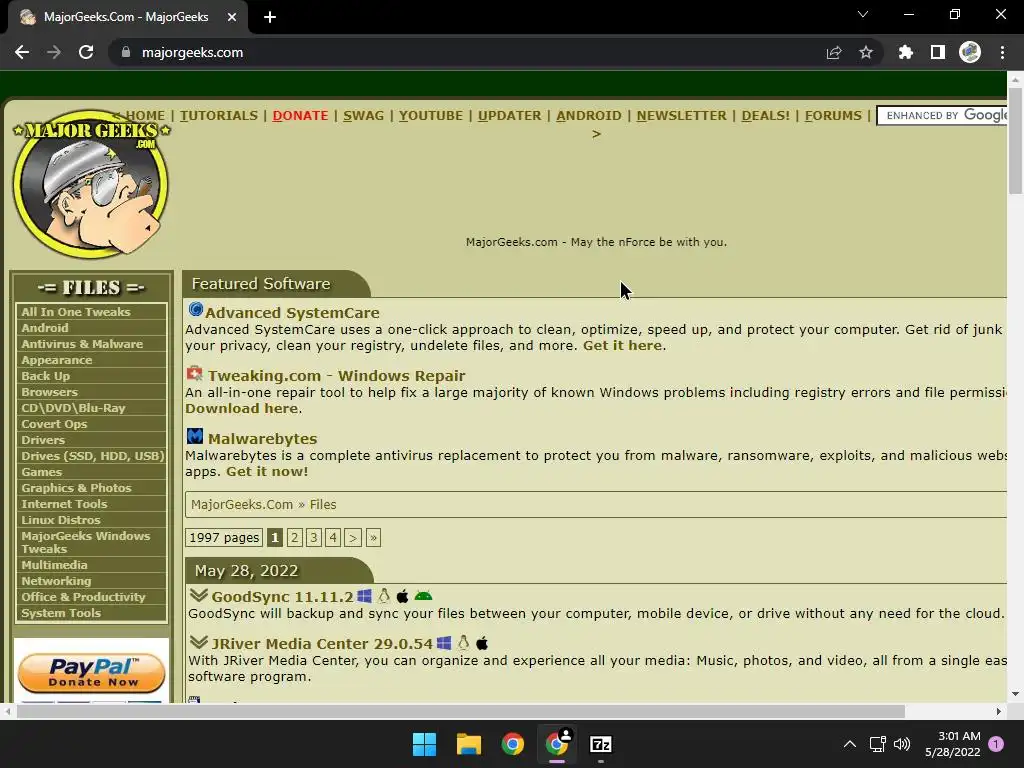1024x768 pixels.
Task: Open the FORUMS nav menu item
Action: (833, 116)
